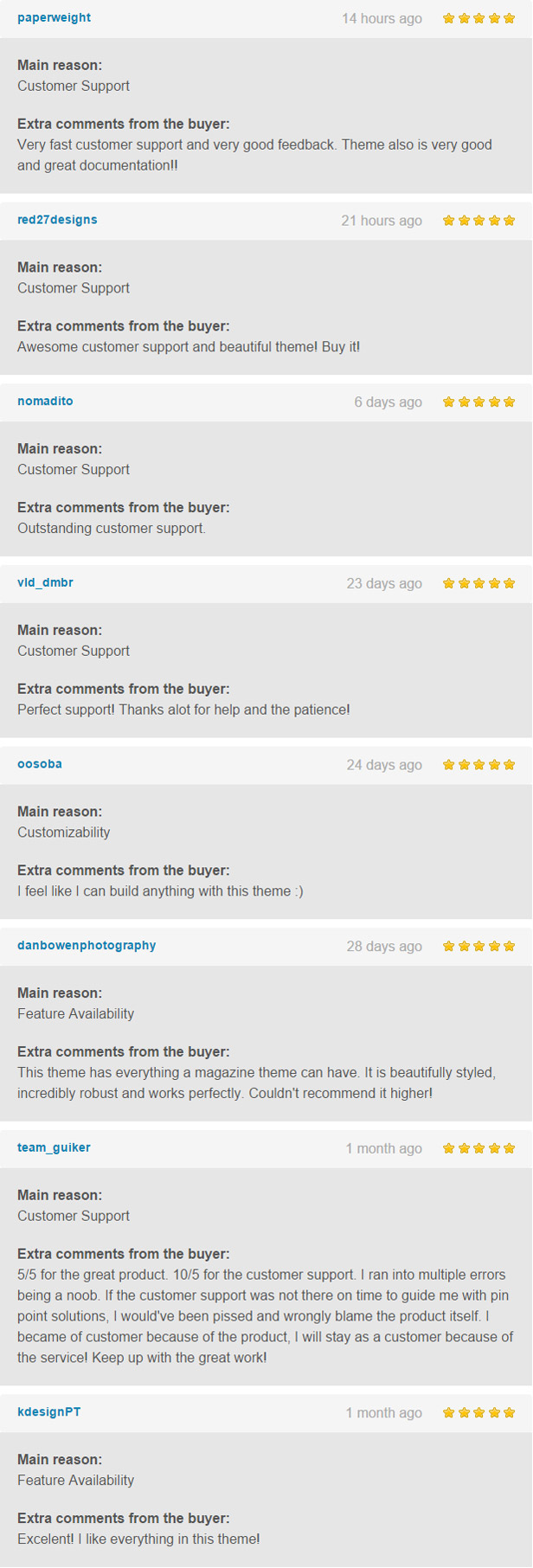Click the star rating on kdesignPT's review
This screenshot has width=533, height=1568.
pyautogui.click(x=478, y=1412)
